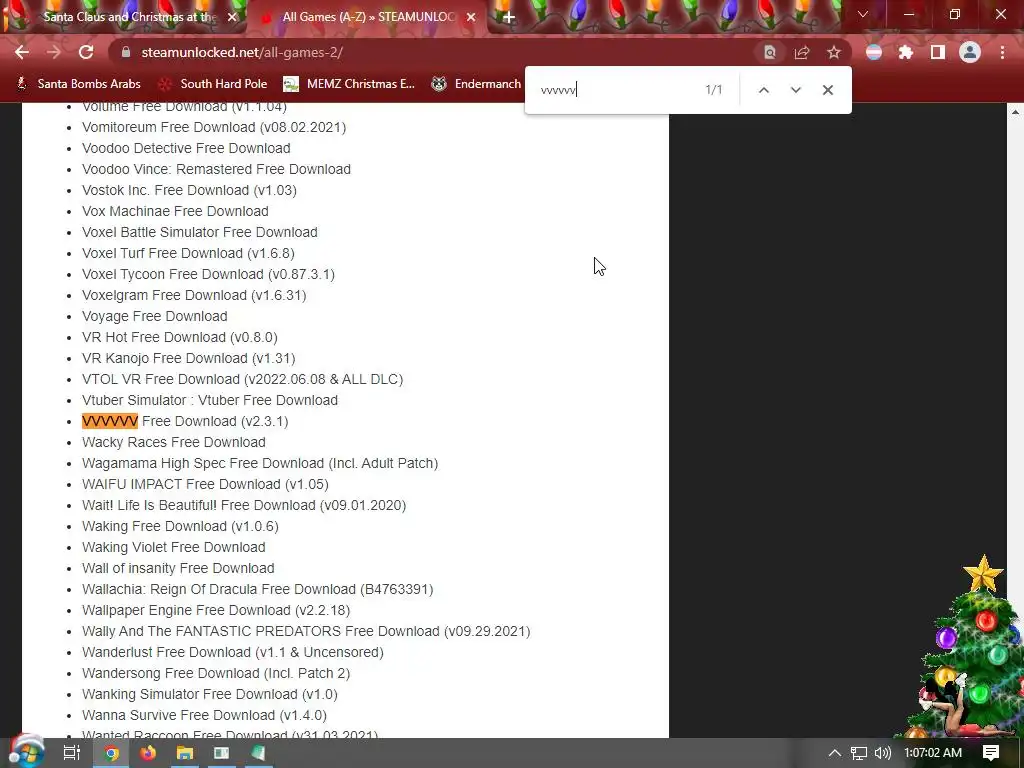The height and width of the screenshot is (768, 1024).
Task: Open Wall of insanity link
Action: tap(178, 568)
